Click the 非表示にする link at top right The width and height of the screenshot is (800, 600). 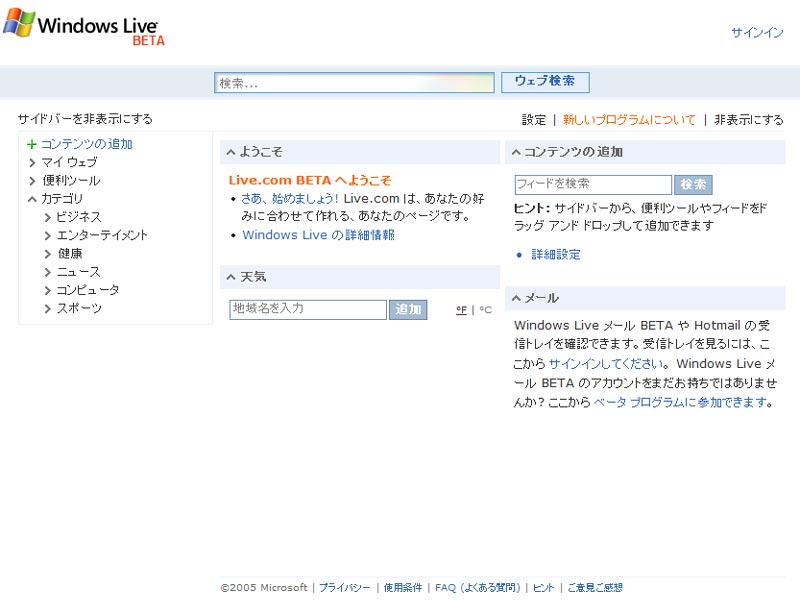[x=748, y=120]
